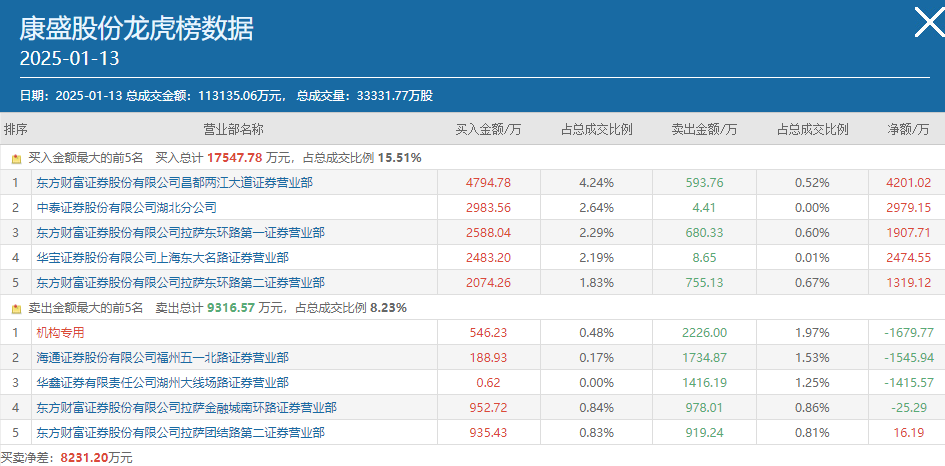Click percentage 1.97% in 机构专用 row
Image resolution: width=945 pixels, height=466 pixels.
(812, 333)
